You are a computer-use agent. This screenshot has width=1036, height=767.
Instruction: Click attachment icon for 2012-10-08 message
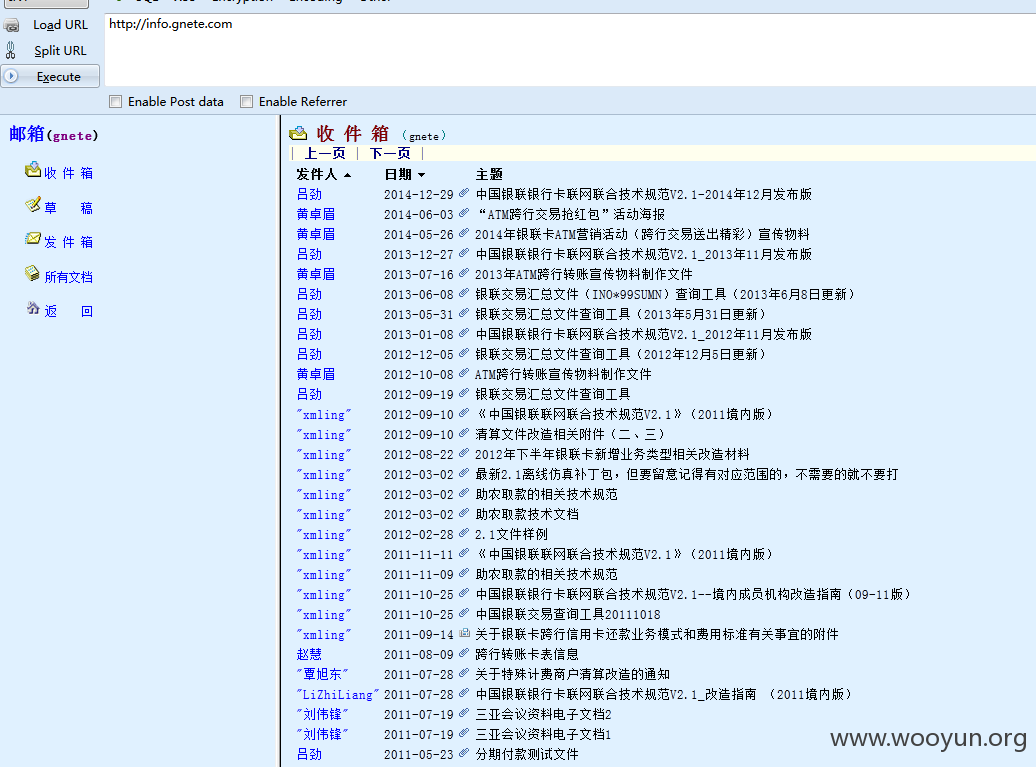pyautogui.click(x=464, y=373)
